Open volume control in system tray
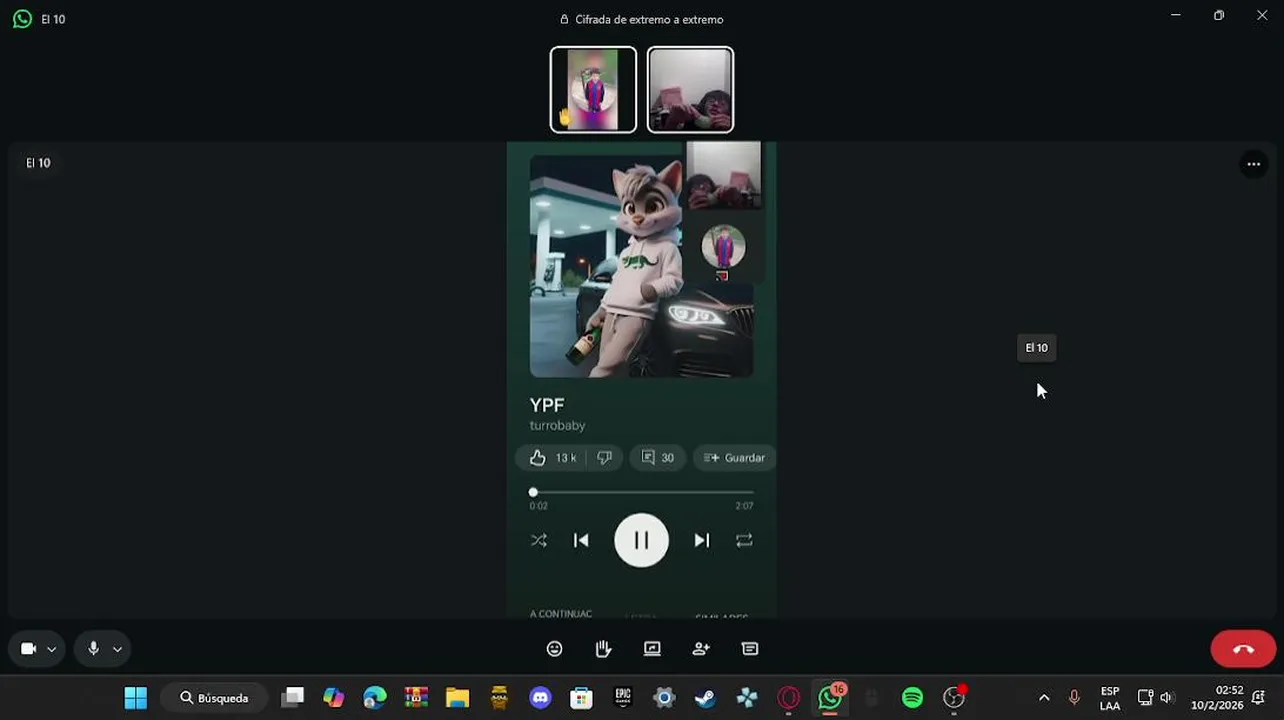This screenshot has height=720, width=1284. pyautogui.click(x=1167, y=698)
